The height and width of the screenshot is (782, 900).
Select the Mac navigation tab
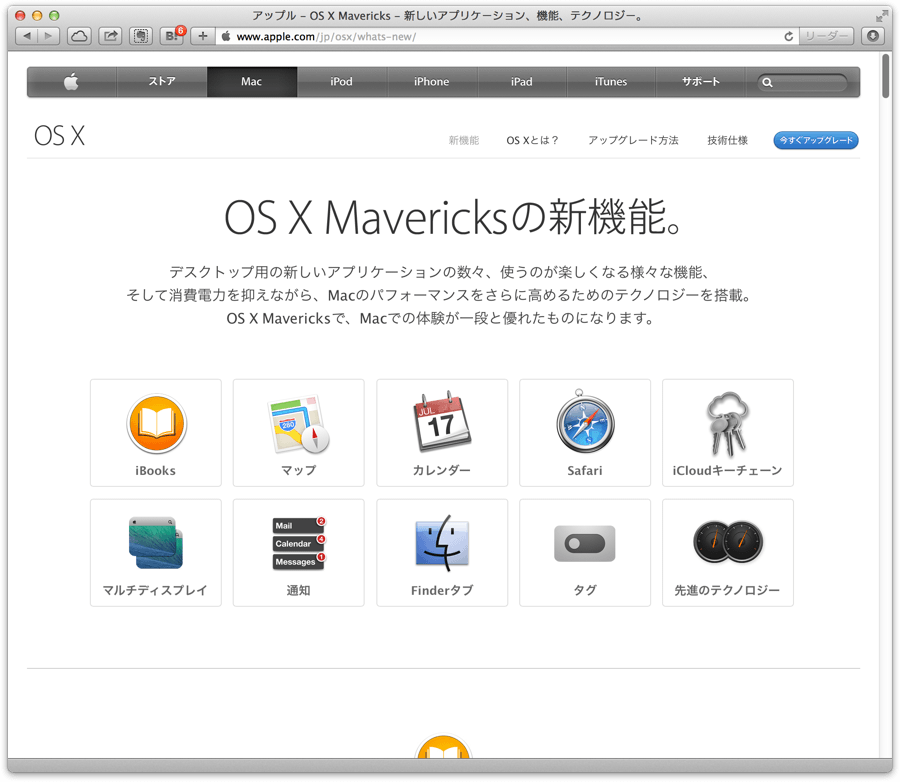(x=252, y=82)
